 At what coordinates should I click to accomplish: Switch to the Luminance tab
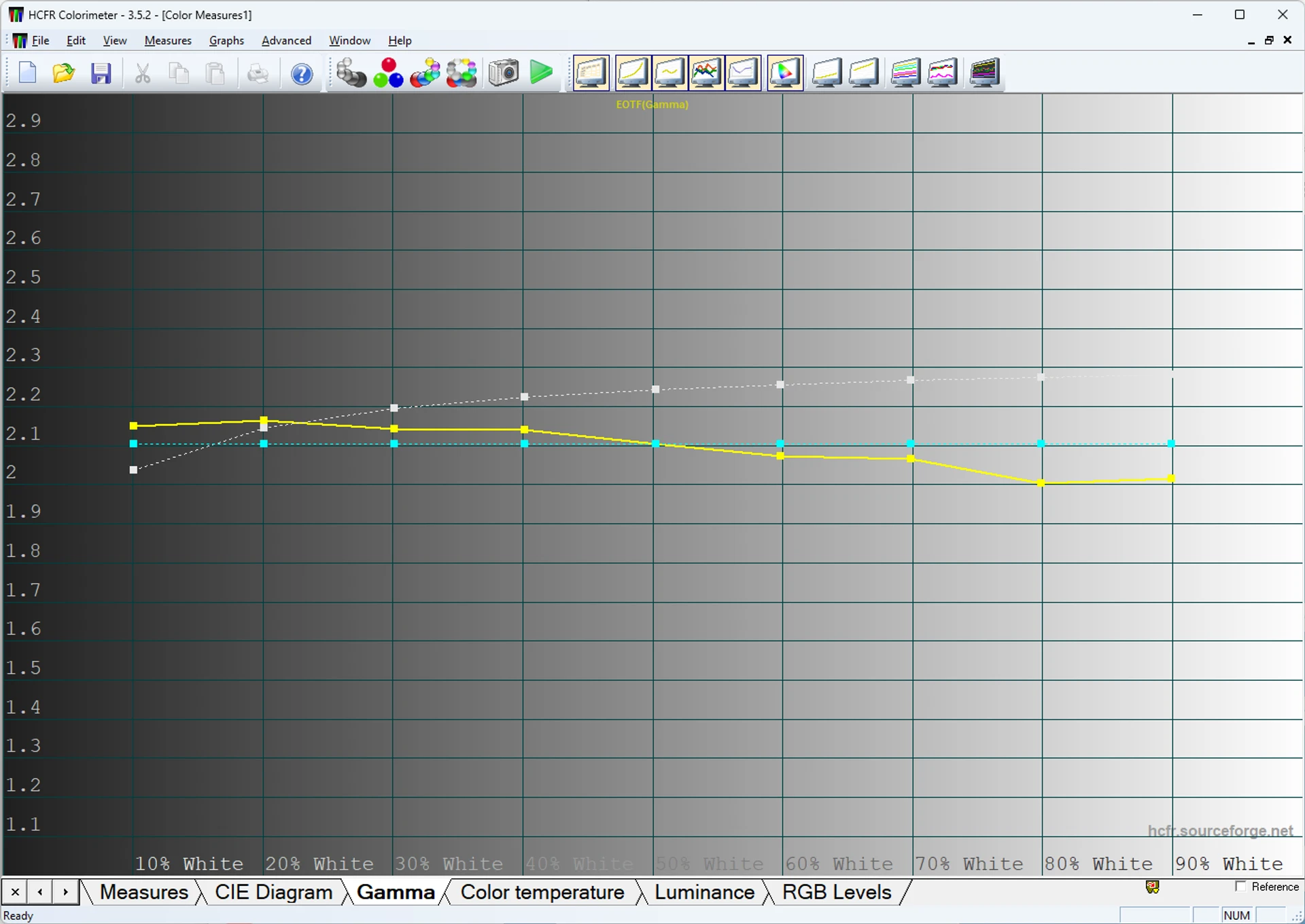pos(704,892)
